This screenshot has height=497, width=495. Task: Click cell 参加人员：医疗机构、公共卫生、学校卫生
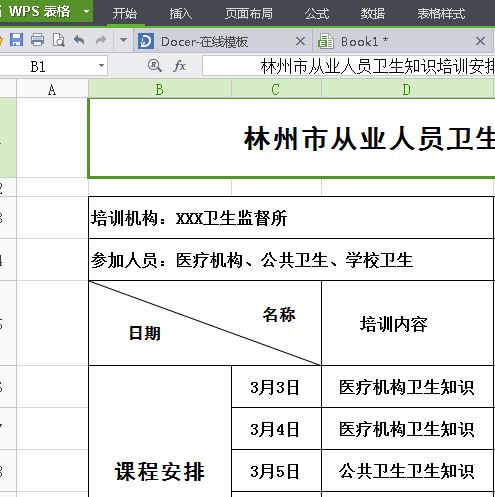pyautogui.click(x=291, y=260)
